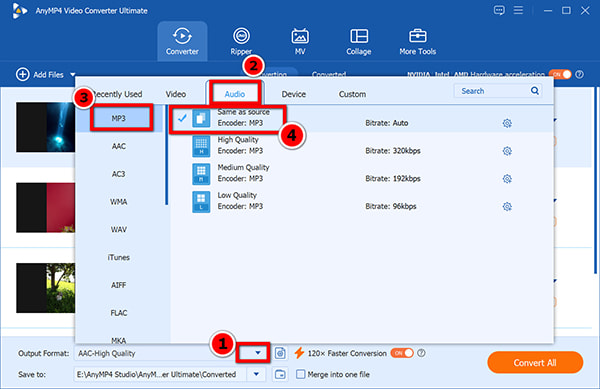The width and height of the screenshot is (600, 389).
Task: Click the Bitrate: Auto text
Action: point(386,123)
